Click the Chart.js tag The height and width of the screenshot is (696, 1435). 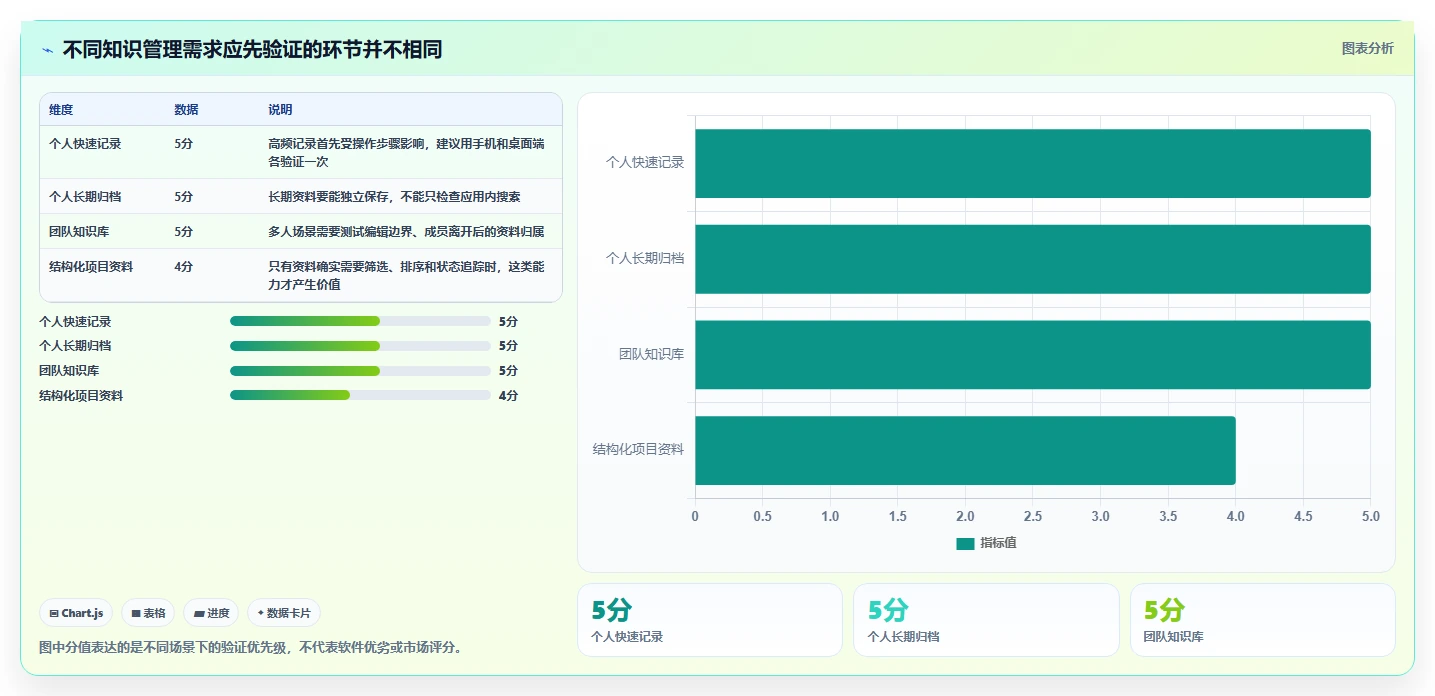click(x=76, y=613)
